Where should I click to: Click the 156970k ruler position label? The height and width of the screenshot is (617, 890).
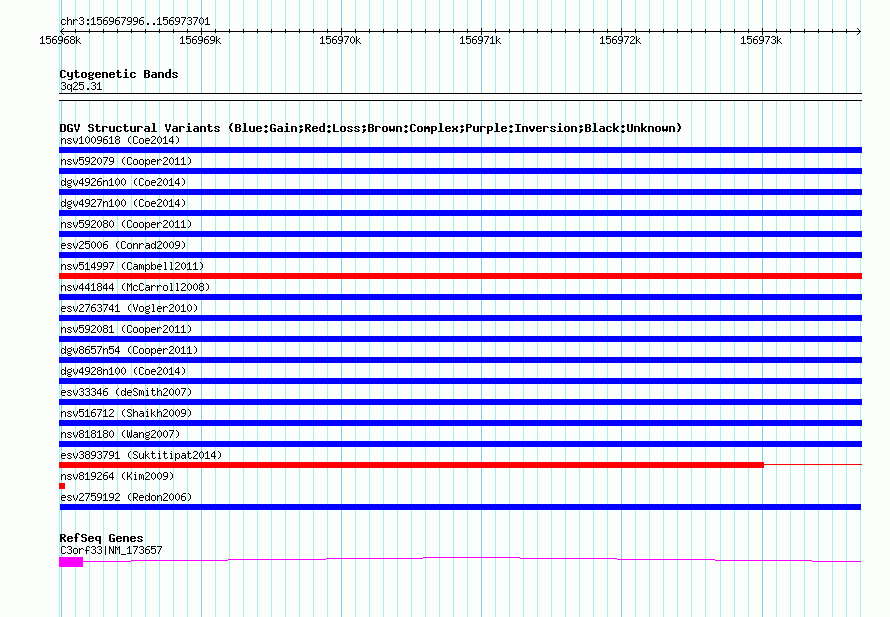pos(339,40)
